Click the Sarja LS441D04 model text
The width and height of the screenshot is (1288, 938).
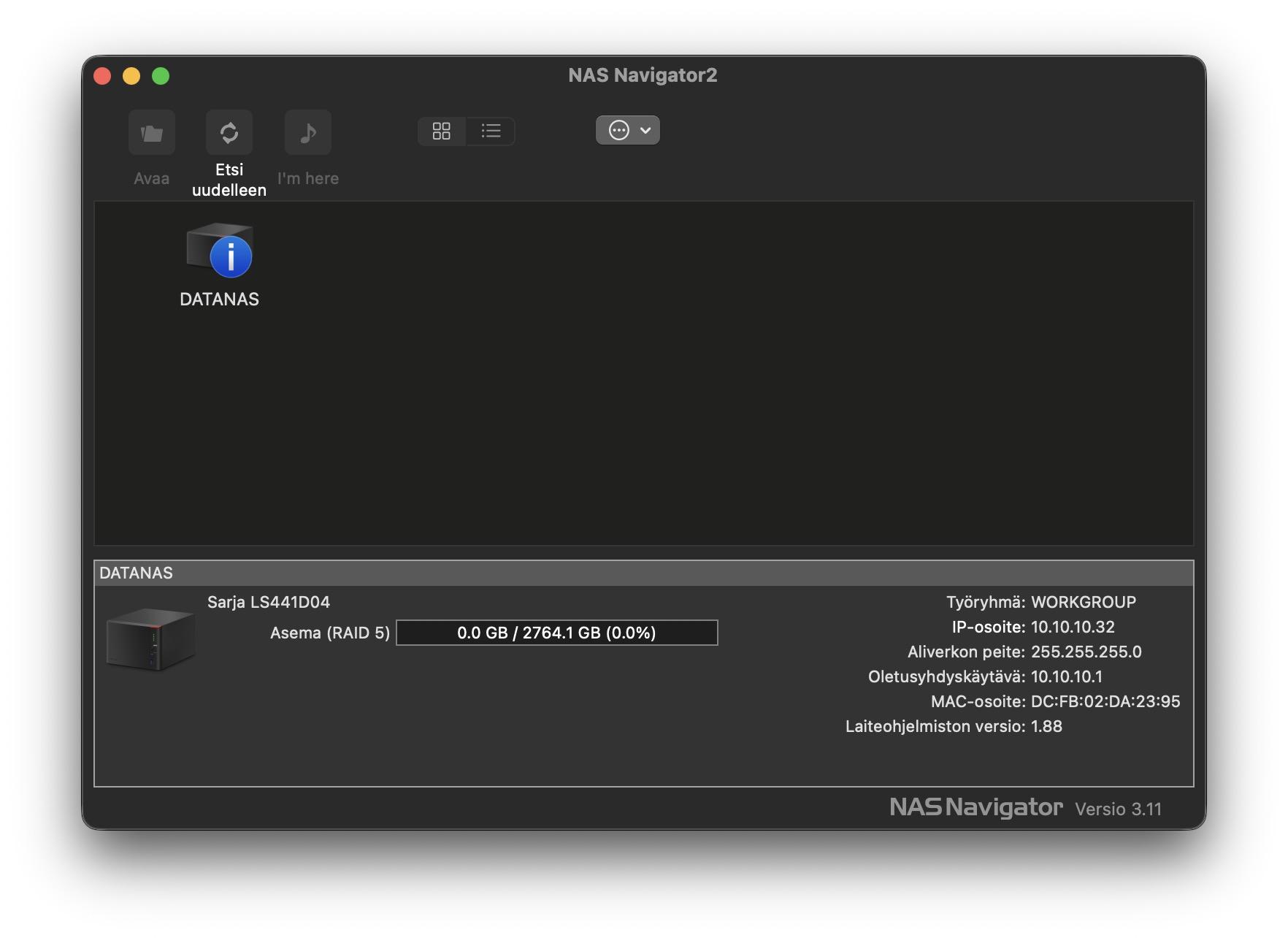coord(269,603)
